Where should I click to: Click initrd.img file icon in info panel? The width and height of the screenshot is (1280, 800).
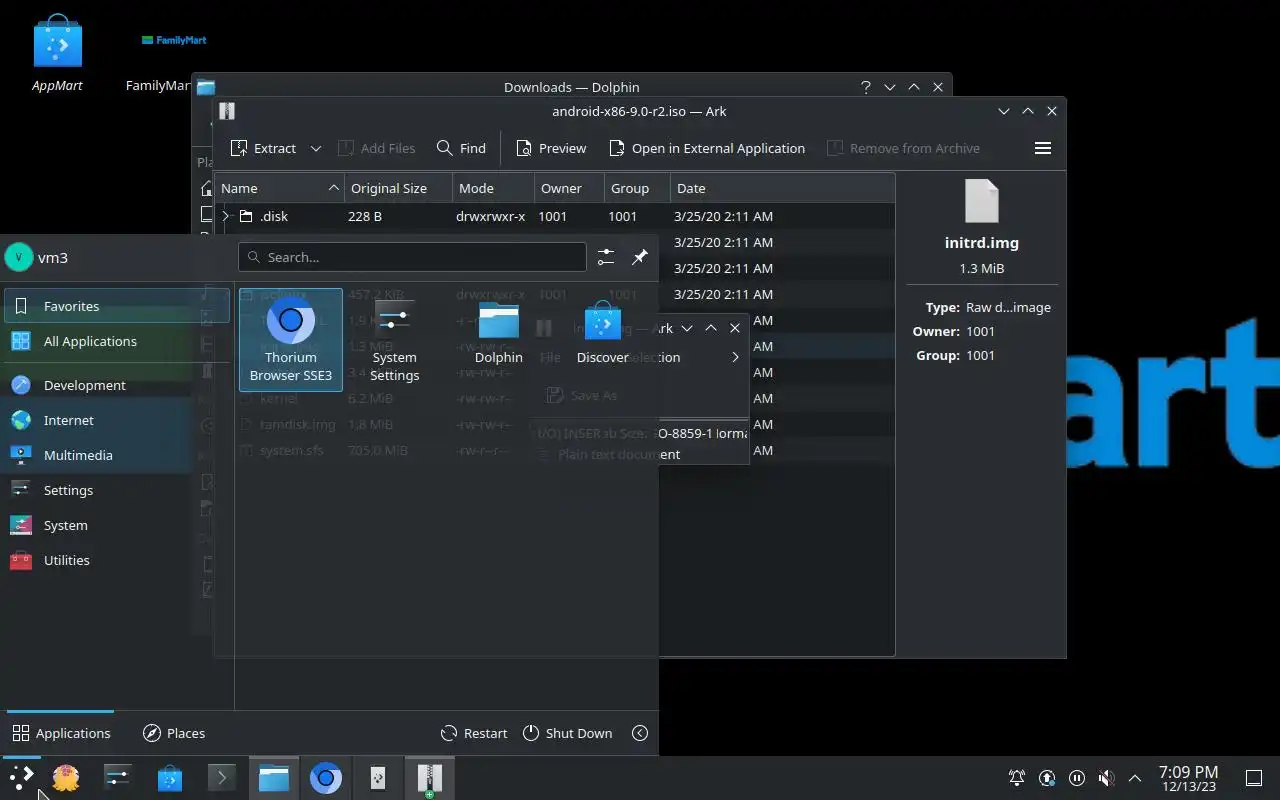coord(982,200)
